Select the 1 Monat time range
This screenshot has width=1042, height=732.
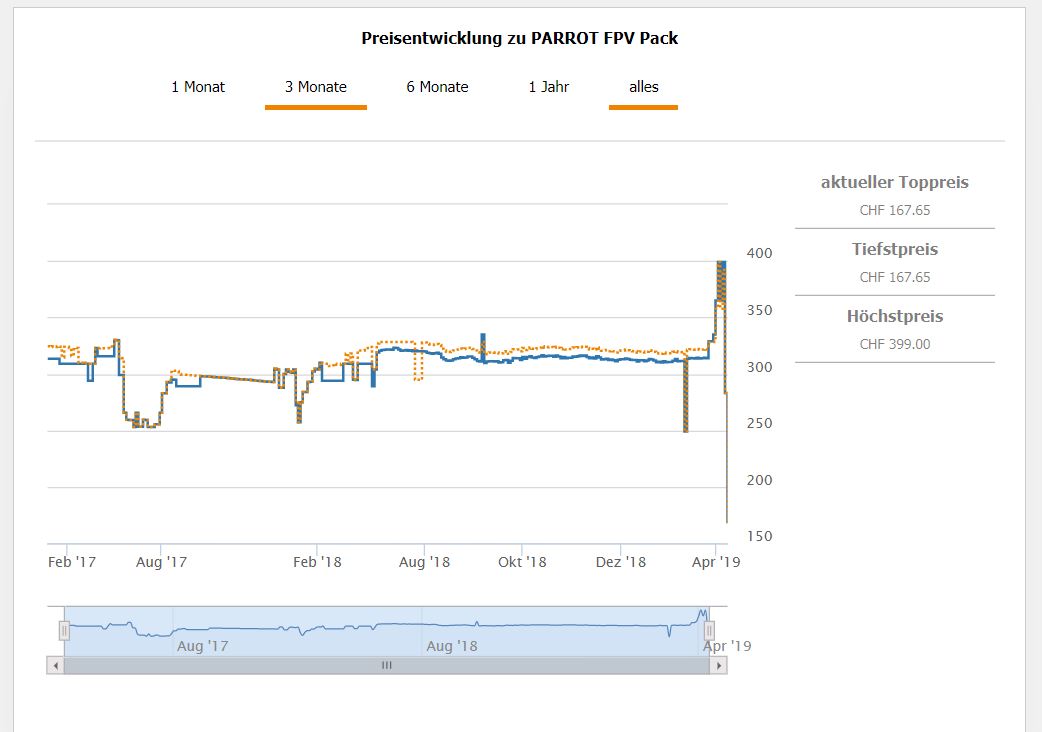point(198,87)
